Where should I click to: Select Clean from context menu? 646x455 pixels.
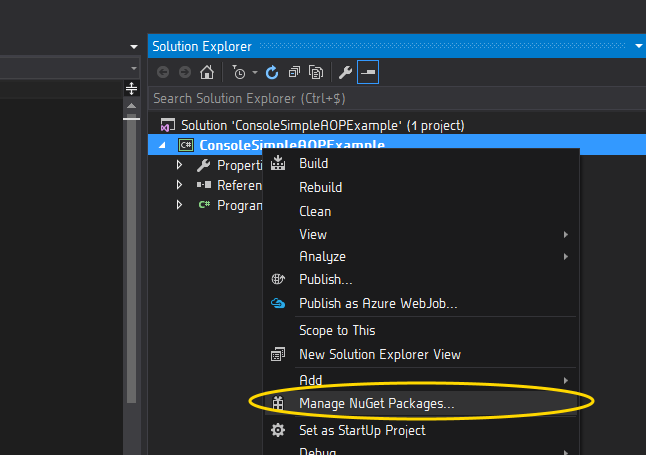click(x=421, y=211)
